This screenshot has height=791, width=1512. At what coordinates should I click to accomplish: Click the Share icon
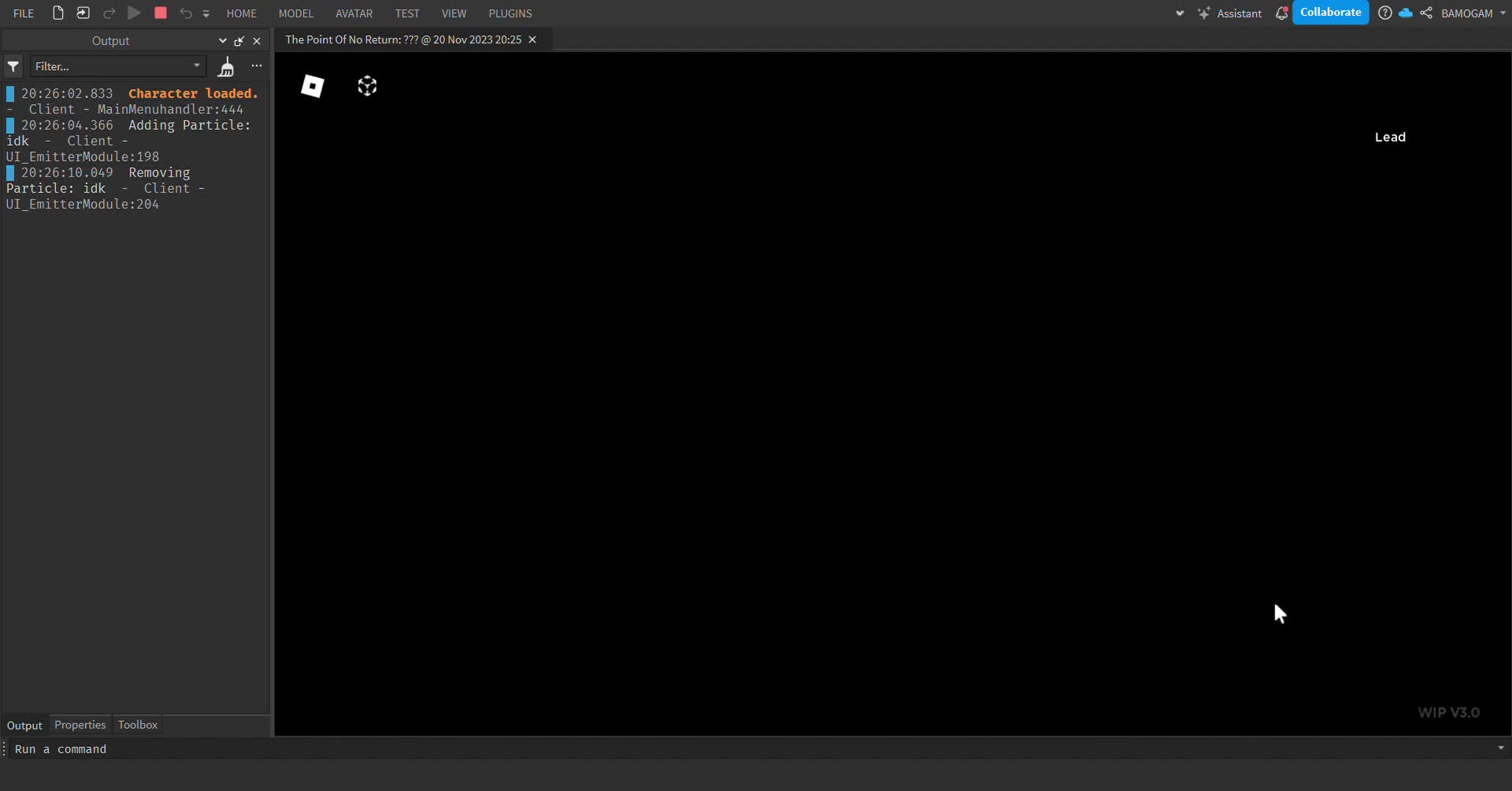pyautogui.click(x=1426, y=13)
